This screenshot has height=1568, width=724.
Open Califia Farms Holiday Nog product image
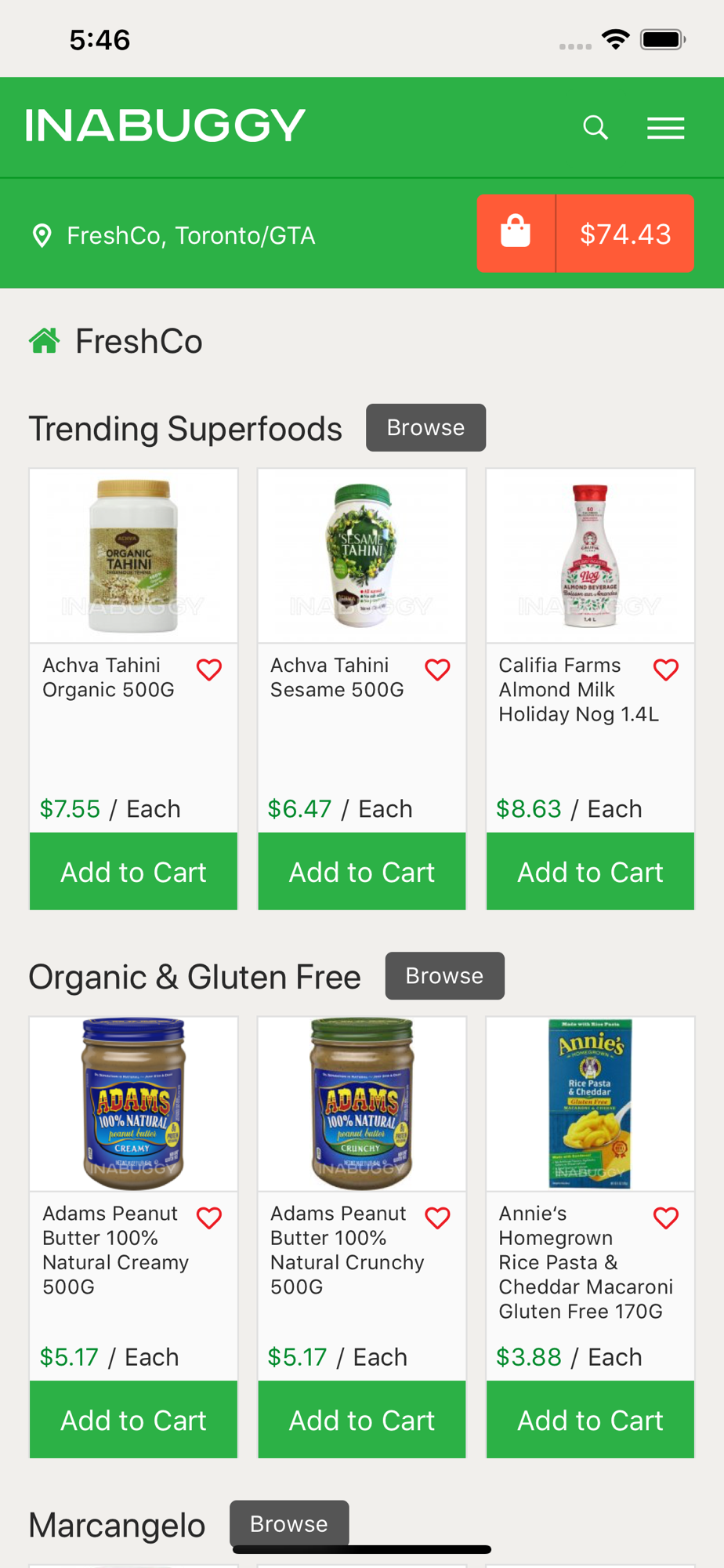(x=590, y=556)
